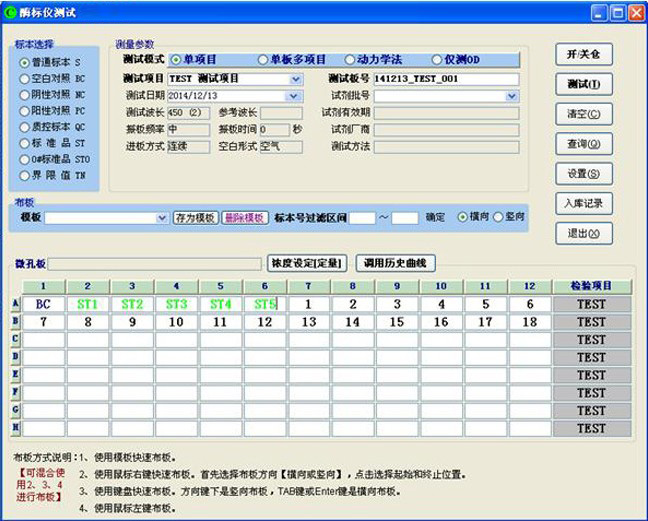Viewport: 648px width, 521px height.
Task: Click the 清空(C) button
Action: point(583,114)
